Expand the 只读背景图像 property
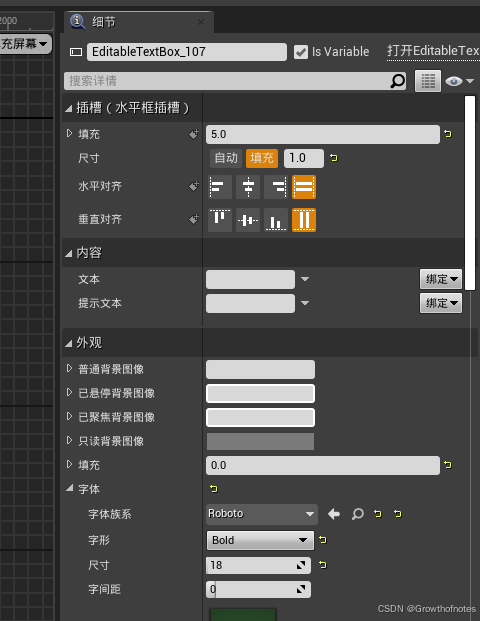Image resolution: width=480 pixels, height=621 pixels. tap(69, 440)
